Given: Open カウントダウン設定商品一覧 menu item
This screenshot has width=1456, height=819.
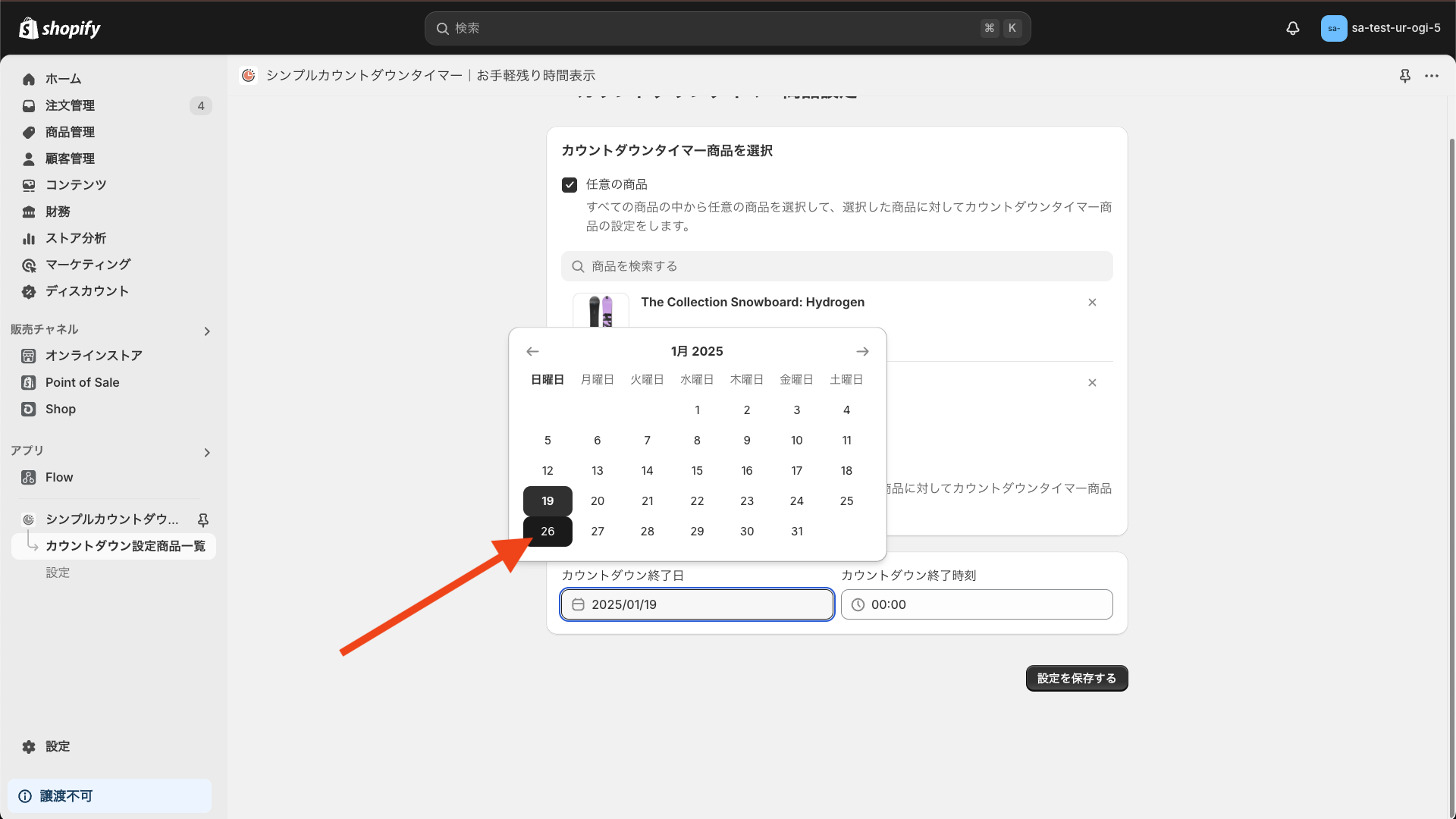Looking at the screenshot, I should 125,546.
